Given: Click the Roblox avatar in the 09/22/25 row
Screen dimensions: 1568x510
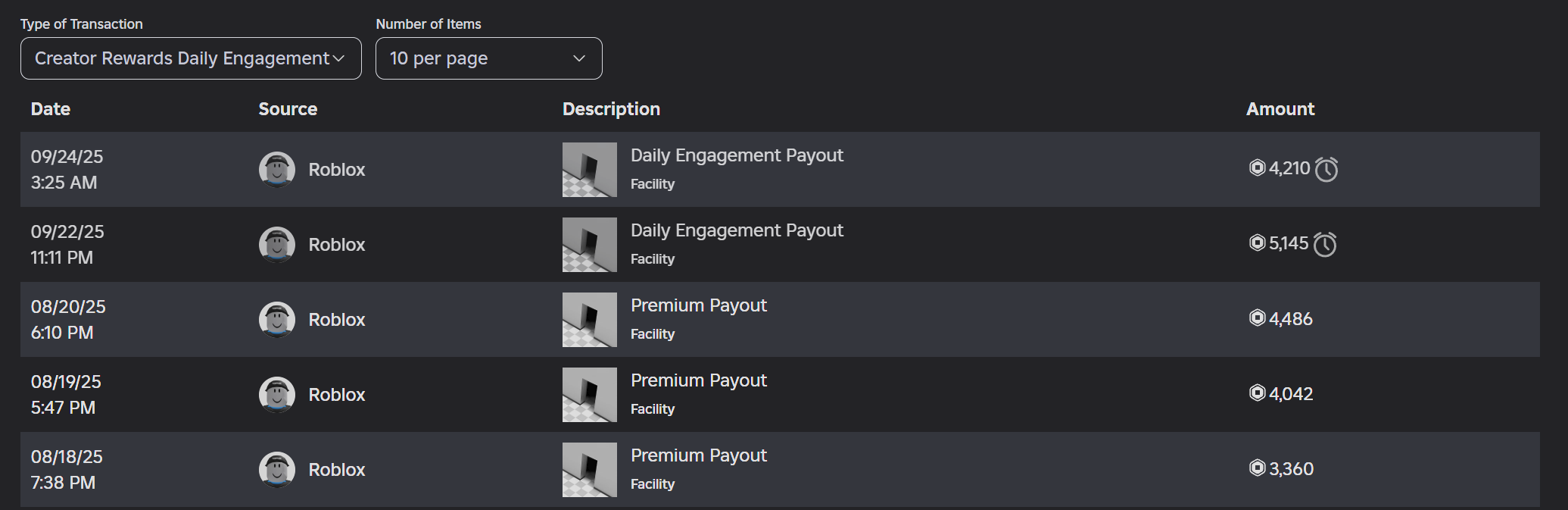Looking at the screenshot, I should [277, 245].
